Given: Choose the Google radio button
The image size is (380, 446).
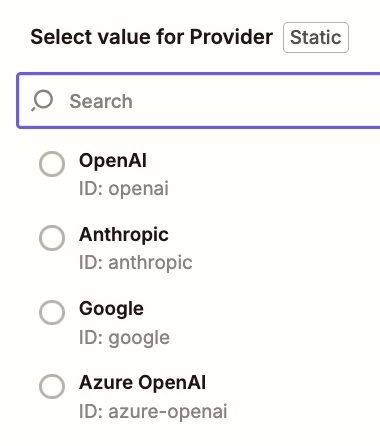Looking at the screenshot, I should tap(52, 312).
